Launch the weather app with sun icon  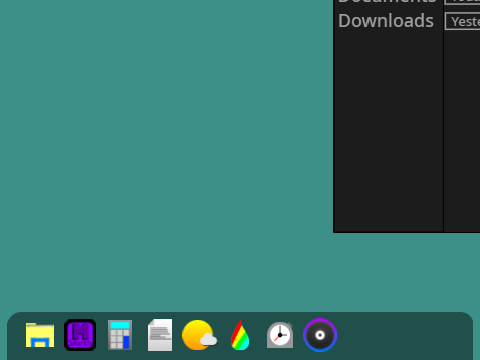coord(200,335)
